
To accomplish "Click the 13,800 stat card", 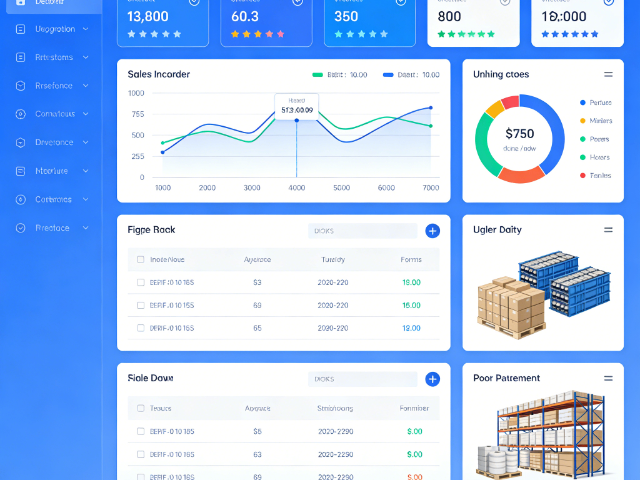I will (163, 20).
